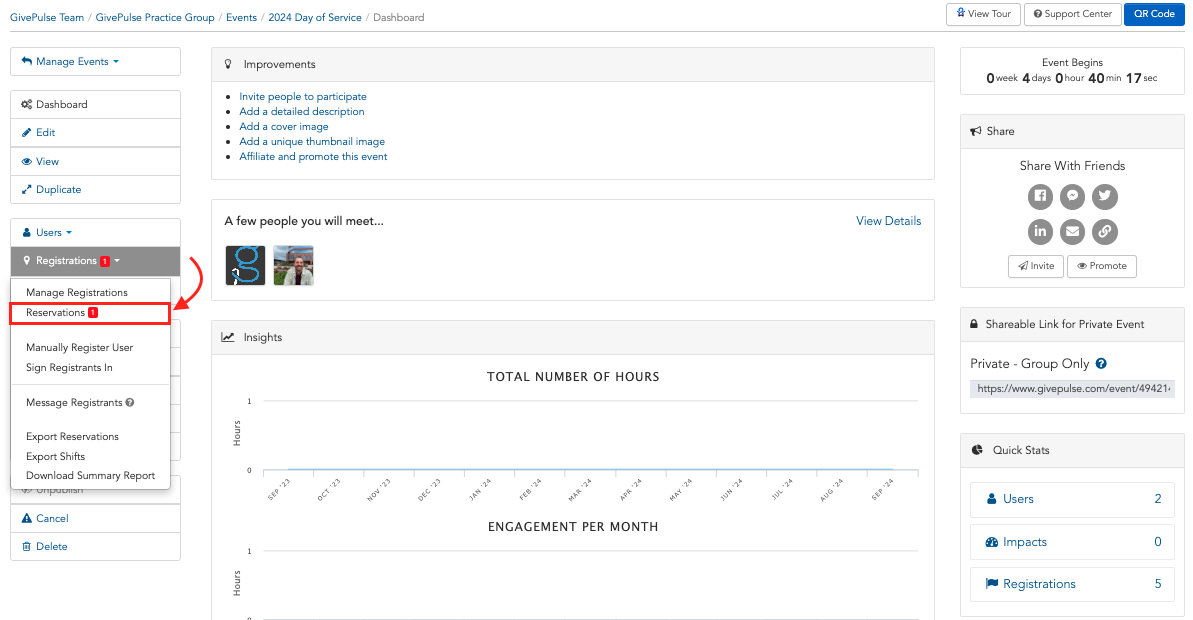1193x620 pixels.
Task: Open 2024 Day of Service breadcrumb
Action: pyautogui.click(x=315, y=17)
